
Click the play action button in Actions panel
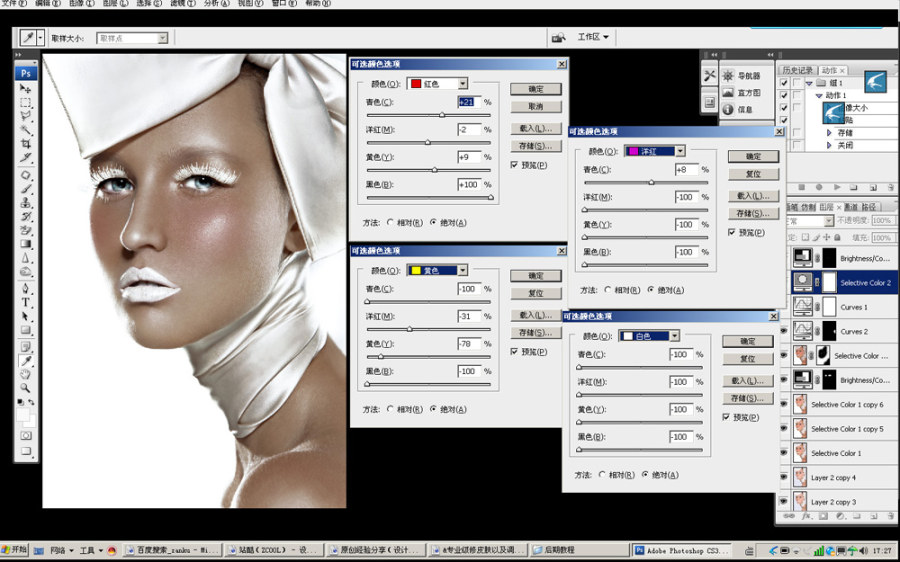click(x=837, y=187)
